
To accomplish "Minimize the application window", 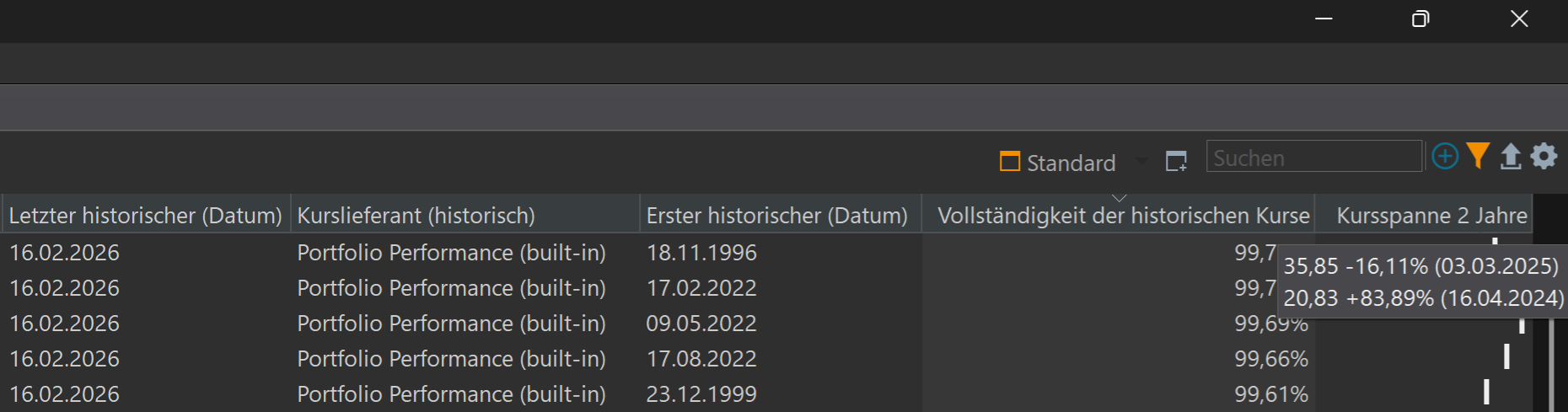I will (x=1324, y=19).
